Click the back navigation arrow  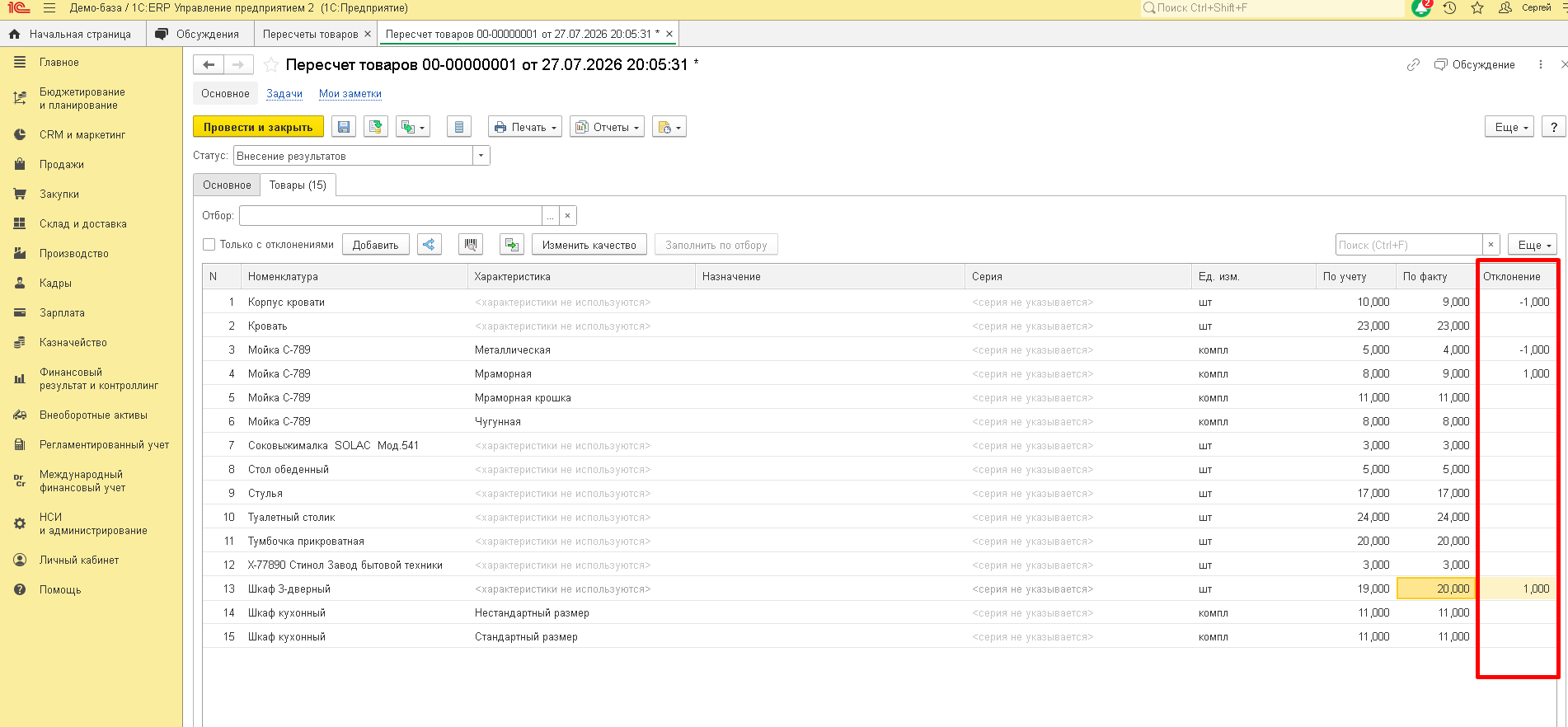[x=209, y=64]
